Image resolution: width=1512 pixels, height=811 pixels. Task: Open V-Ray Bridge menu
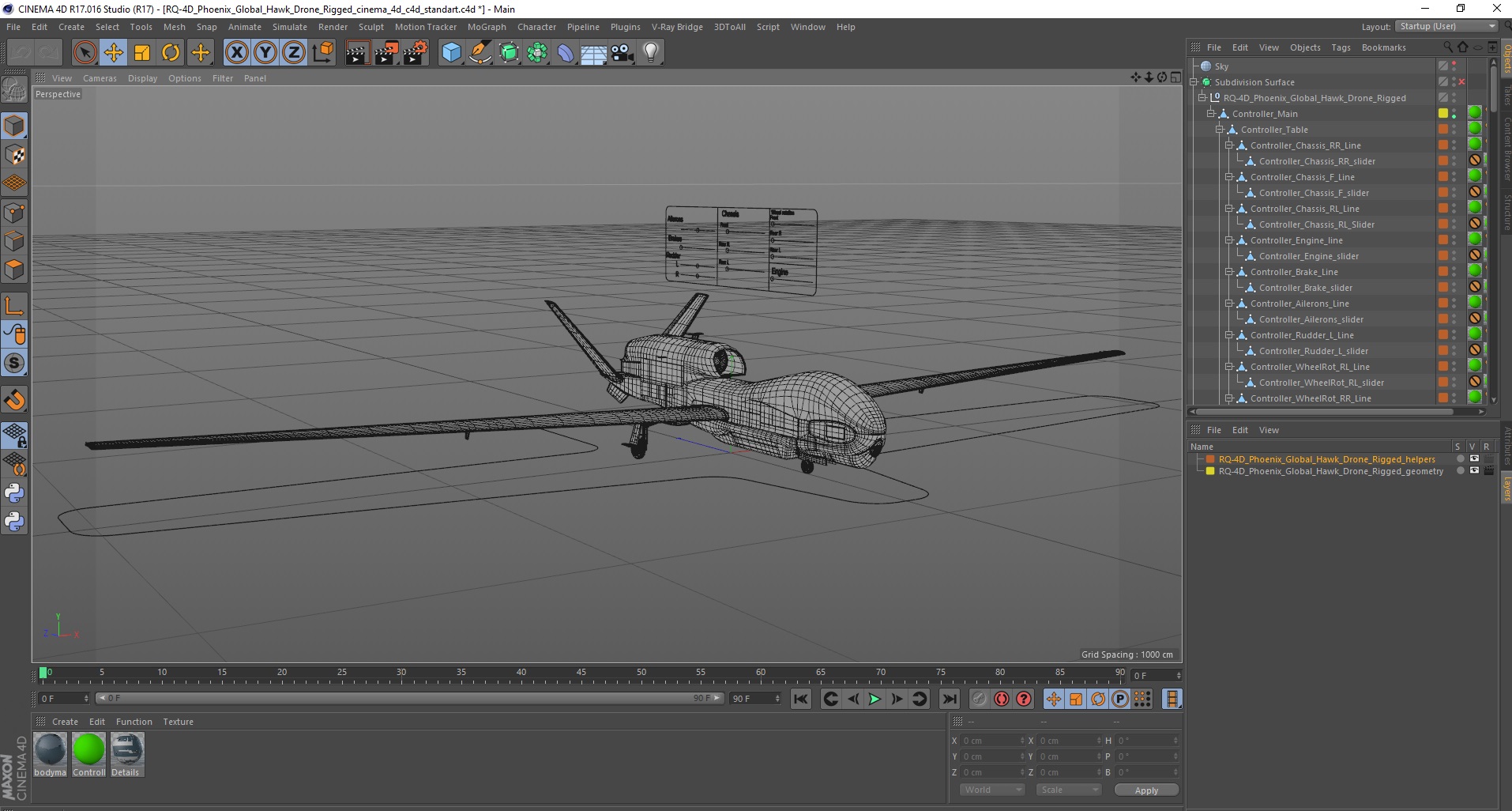pos(677,27)
